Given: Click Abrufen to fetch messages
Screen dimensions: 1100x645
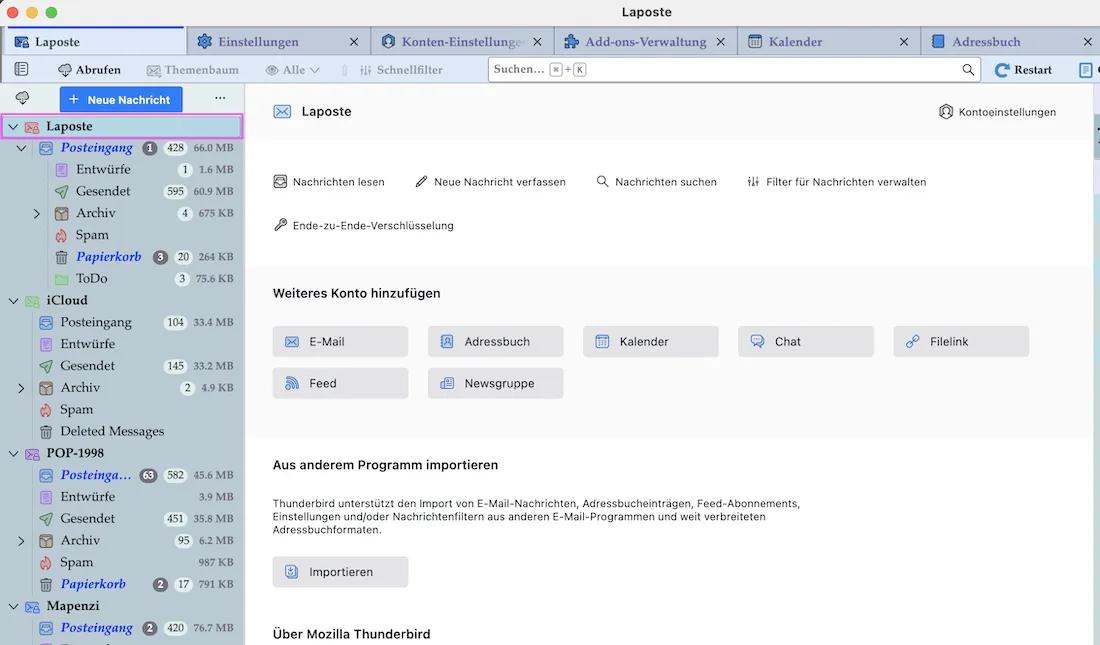Looking at the screenshot, I should point(89,69).
